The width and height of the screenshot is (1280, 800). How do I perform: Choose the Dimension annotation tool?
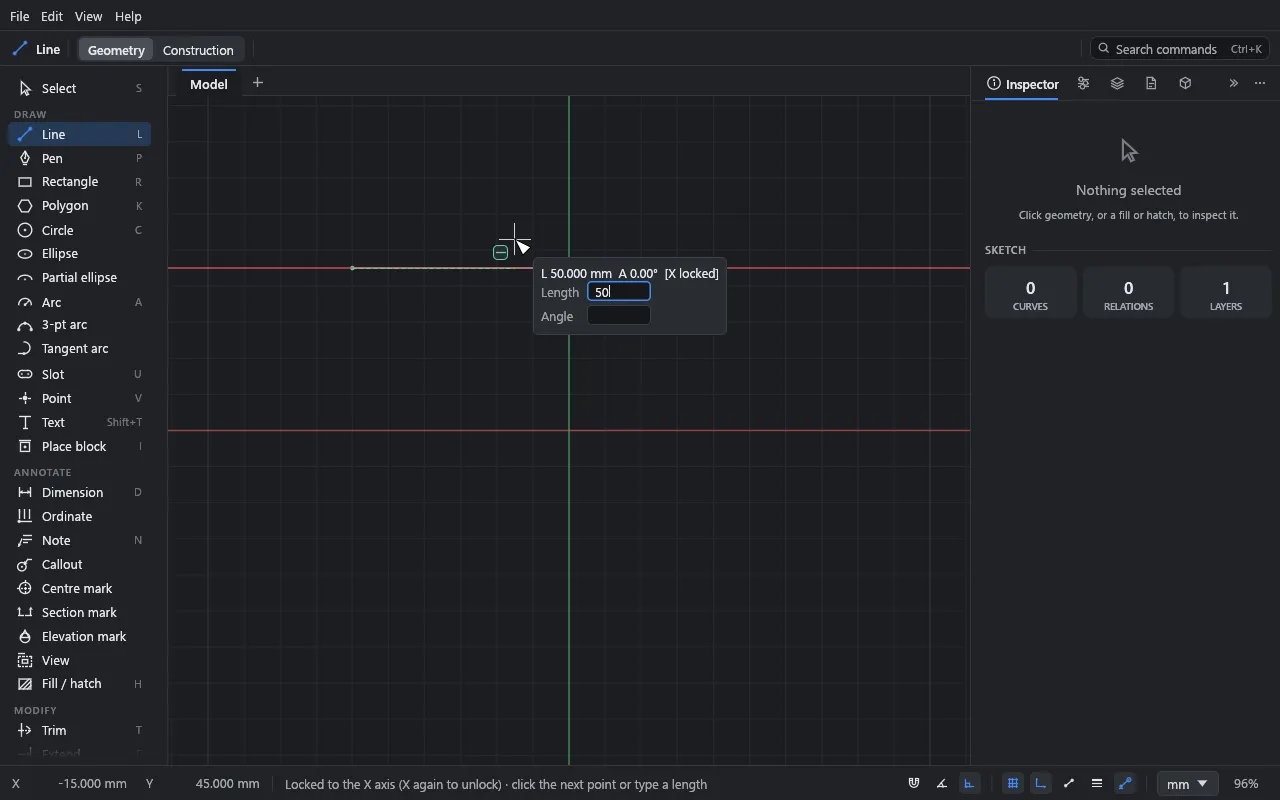80,492
